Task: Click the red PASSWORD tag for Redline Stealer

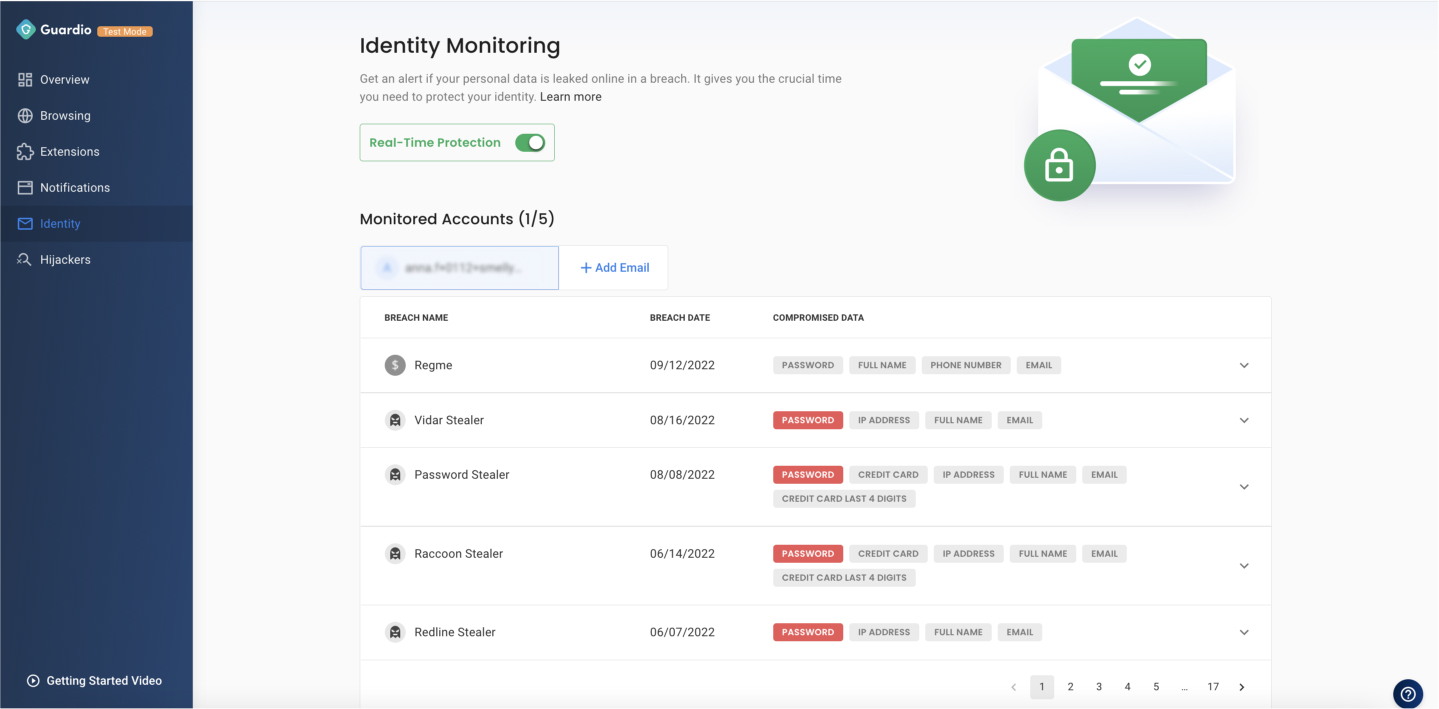Action: pos(808,632)
